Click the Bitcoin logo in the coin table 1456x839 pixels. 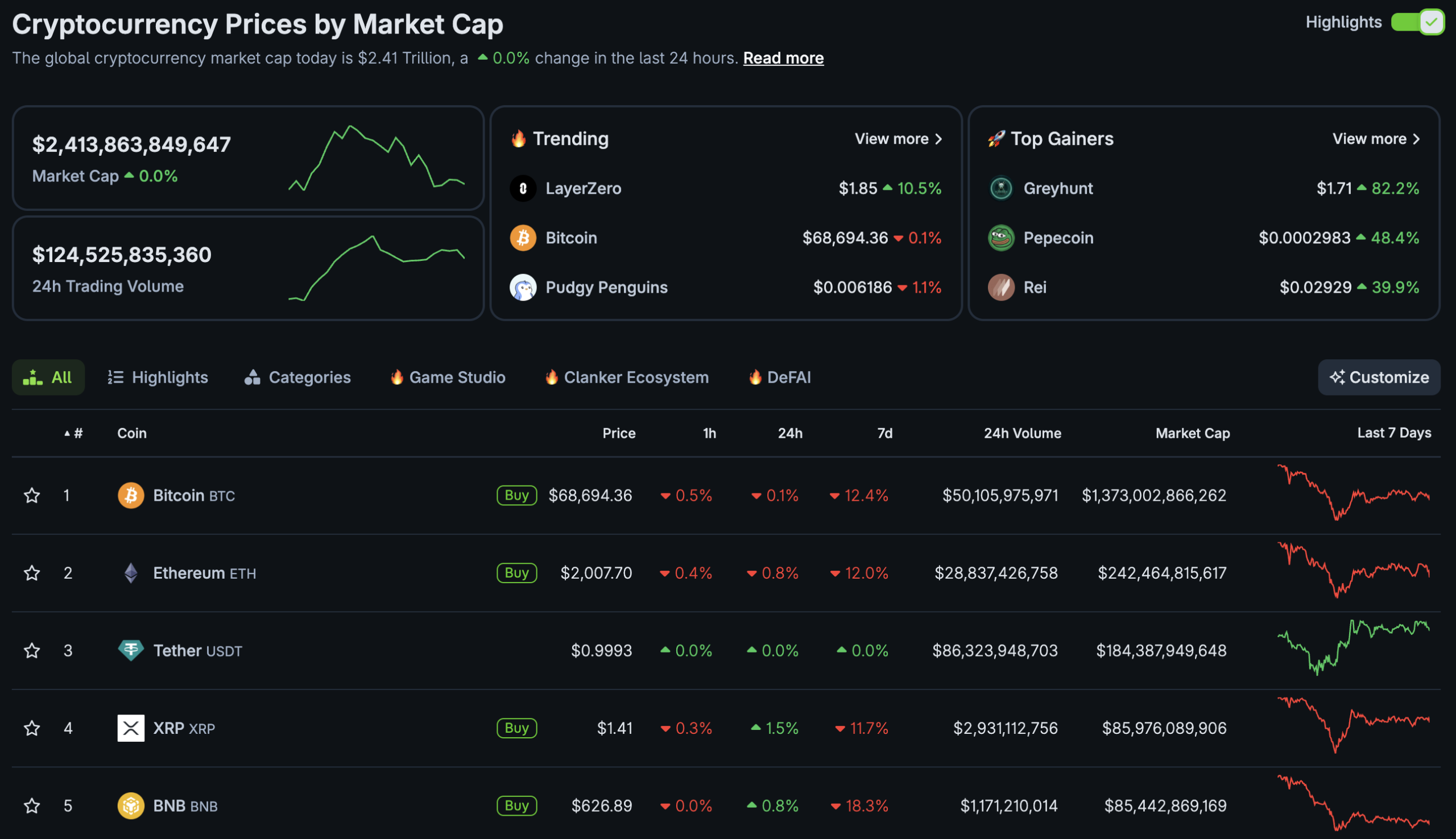(131, 495)
